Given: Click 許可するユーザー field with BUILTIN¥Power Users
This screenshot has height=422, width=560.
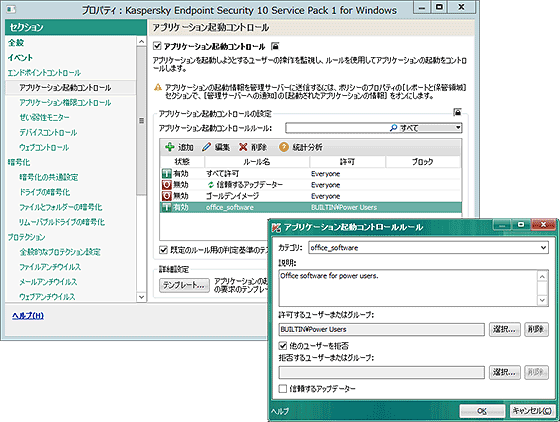Looking at the screenshot, I should coord(381,329).
